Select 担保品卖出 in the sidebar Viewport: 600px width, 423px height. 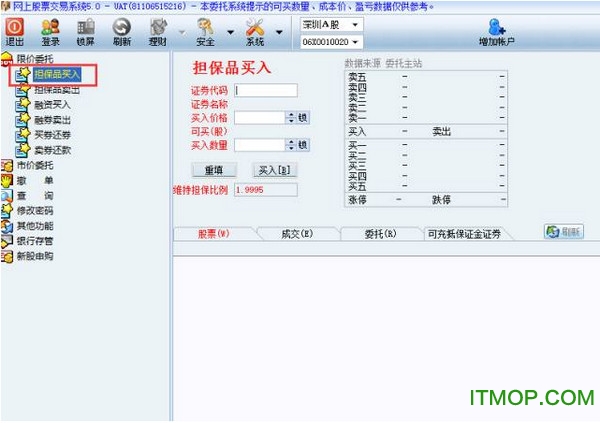click(57, 90)
